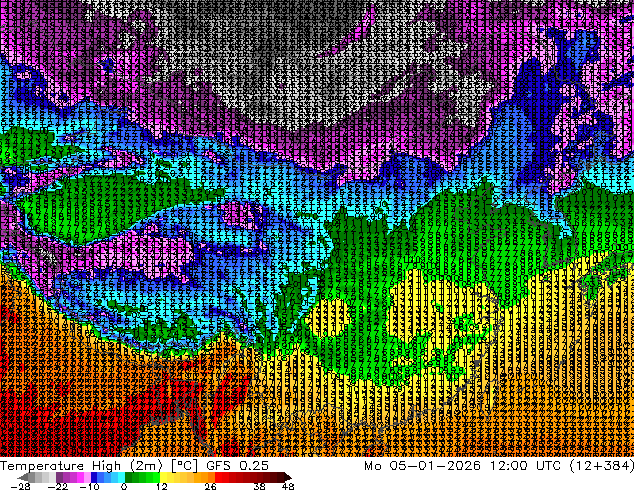Click the dark green segment of the color scale
Image resolution: width=634 pixels, height=490 pixels.
click(129, 477)
